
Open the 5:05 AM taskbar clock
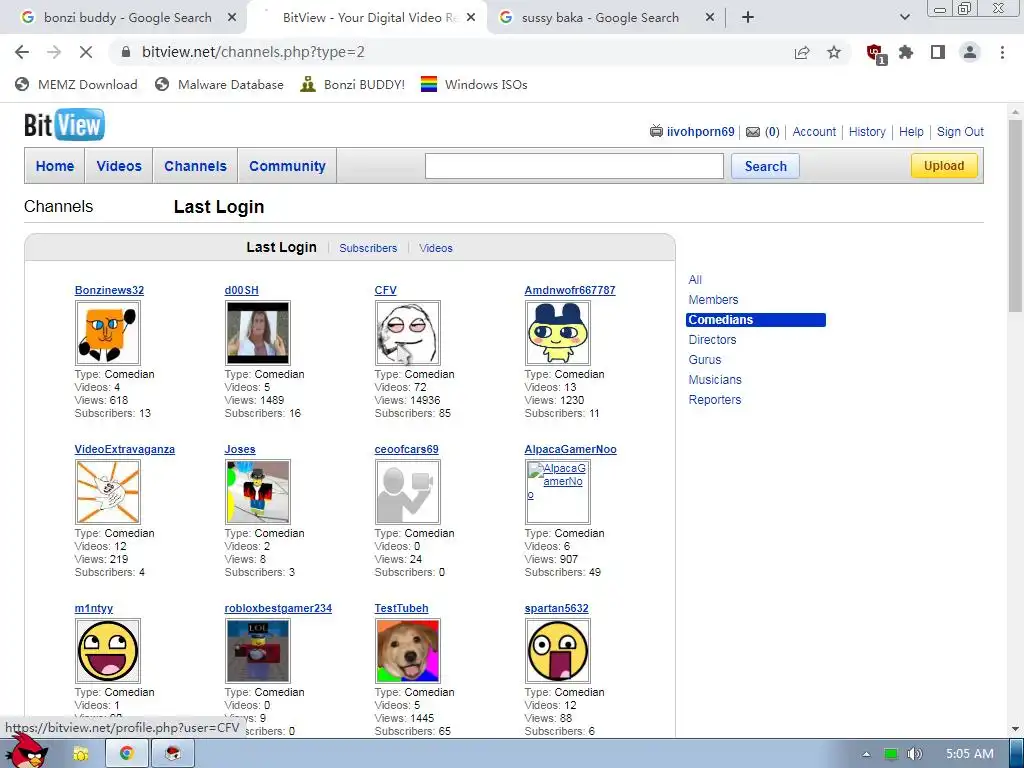coord(970,754)
